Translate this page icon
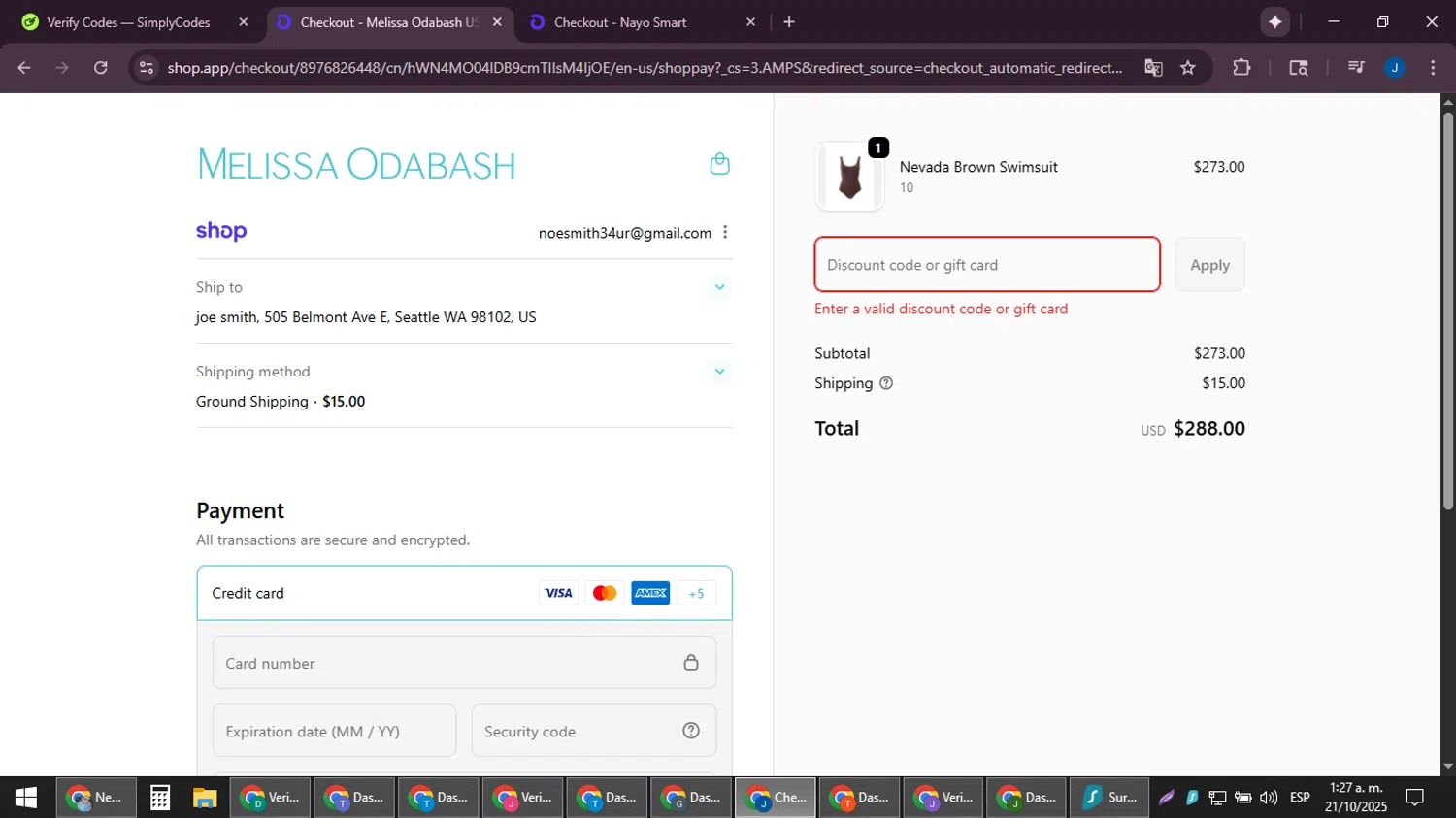1456x818 pixels. pyautogui.click(x=1153, y=68)
